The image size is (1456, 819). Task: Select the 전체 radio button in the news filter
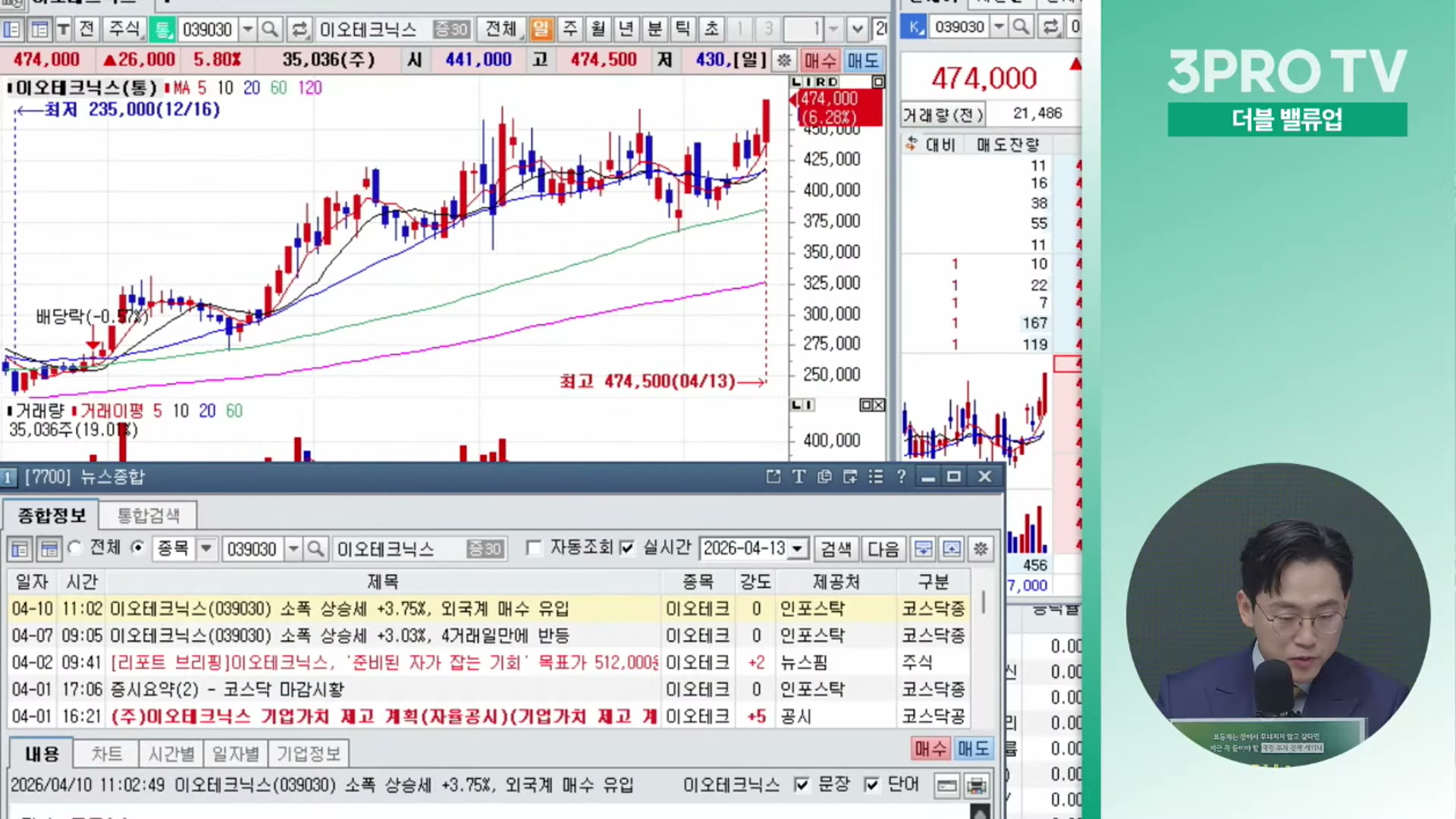point(74,548)
